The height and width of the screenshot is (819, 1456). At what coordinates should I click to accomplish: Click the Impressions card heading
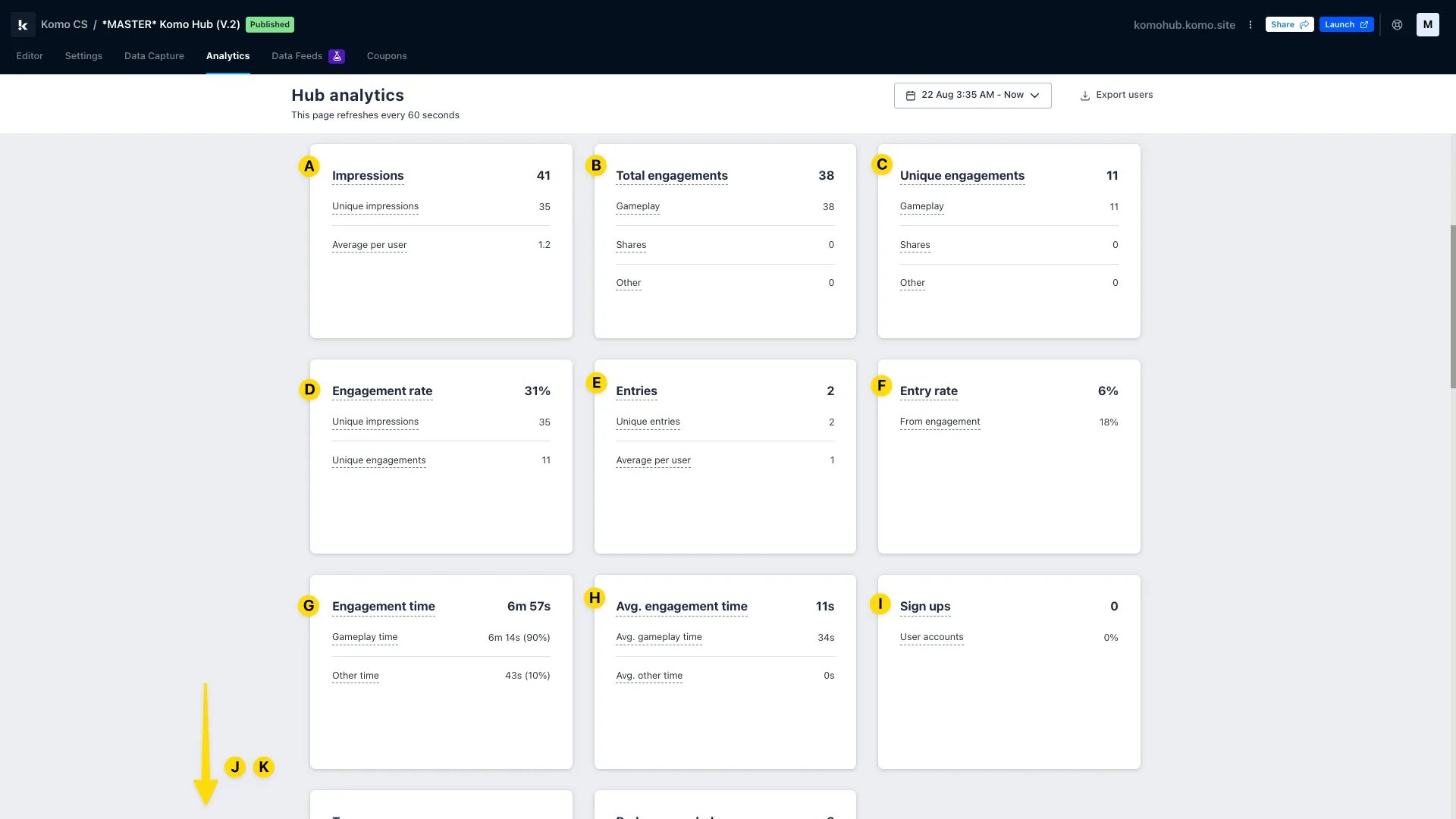pyautogui.click(x=368, y=176)
